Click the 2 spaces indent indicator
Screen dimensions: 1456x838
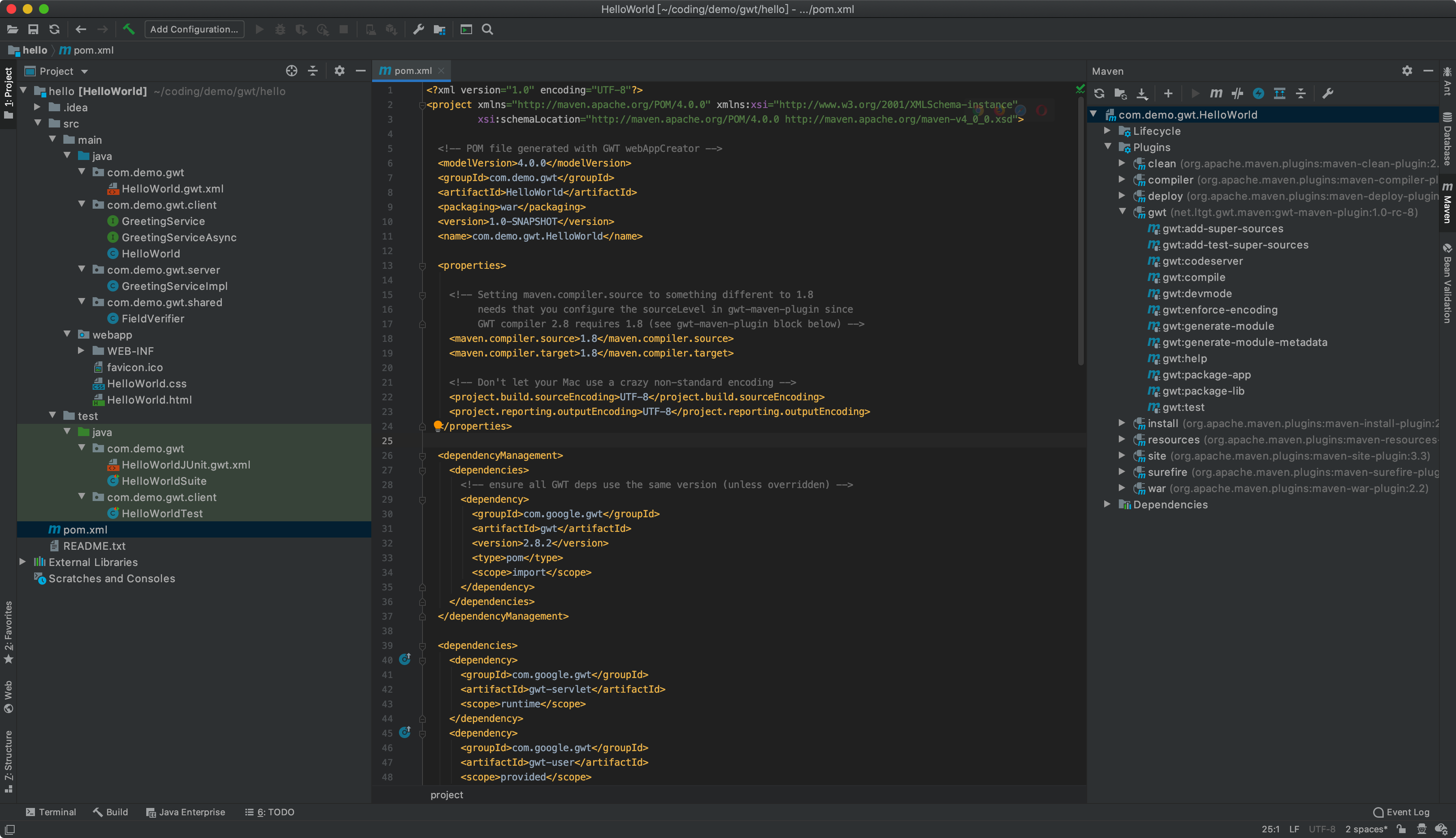click(x=1366, y=829)
